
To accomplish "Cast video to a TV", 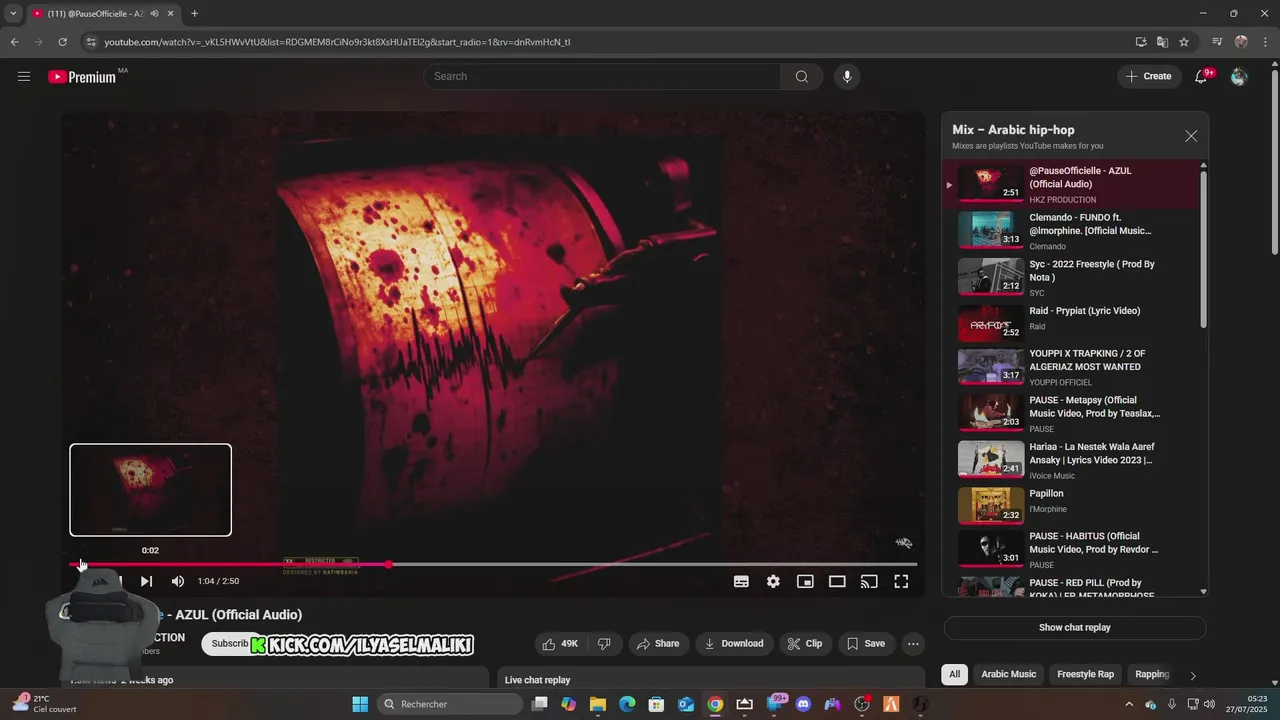I will click(x=869, y=581).
